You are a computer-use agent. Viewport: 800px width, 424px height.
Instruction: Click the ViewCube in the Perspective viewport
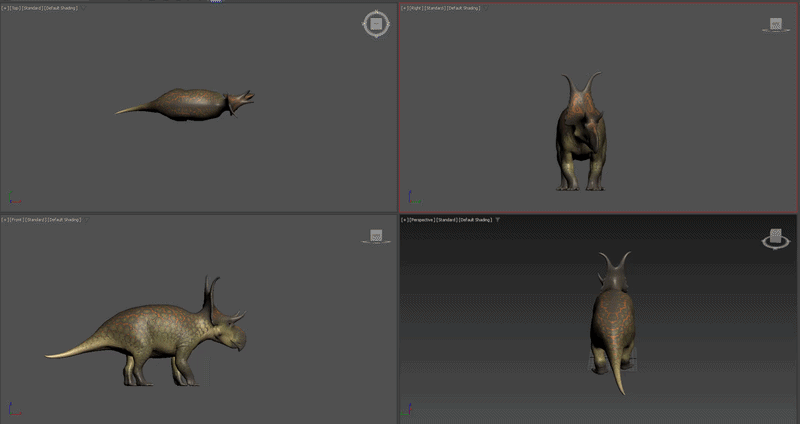pos(776,238)
